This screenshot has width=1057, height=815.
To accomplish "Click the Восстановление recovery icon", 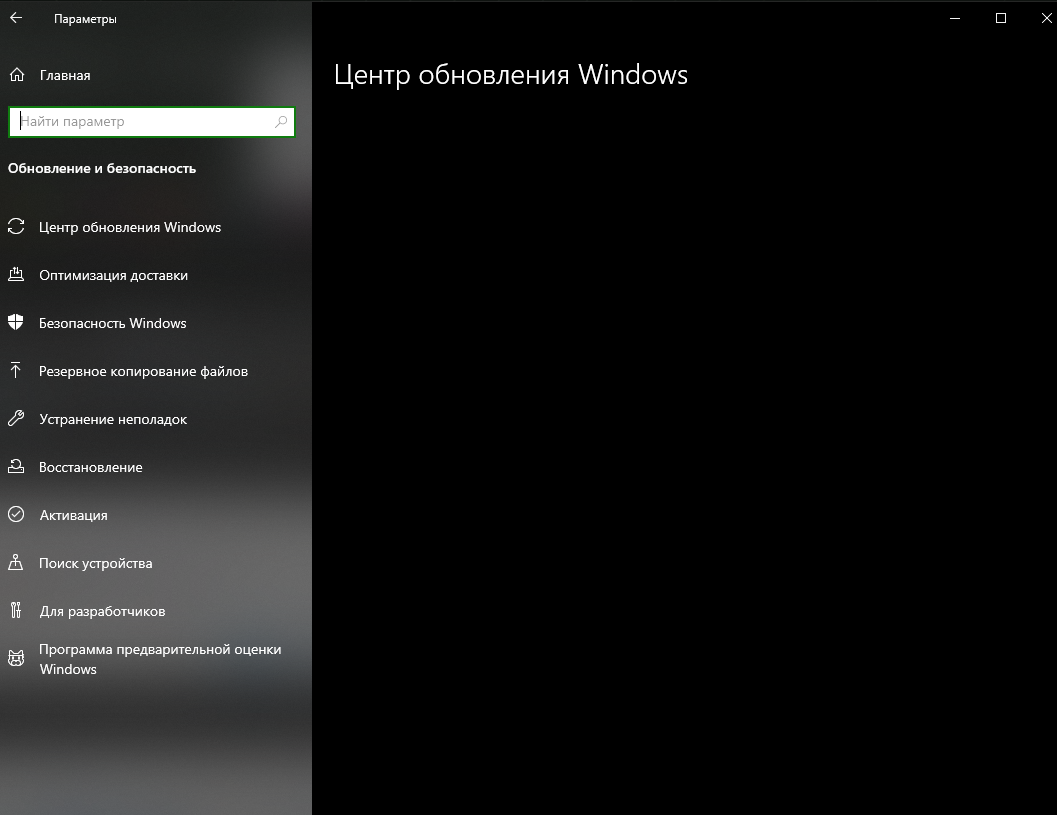I will coord(16,466).
